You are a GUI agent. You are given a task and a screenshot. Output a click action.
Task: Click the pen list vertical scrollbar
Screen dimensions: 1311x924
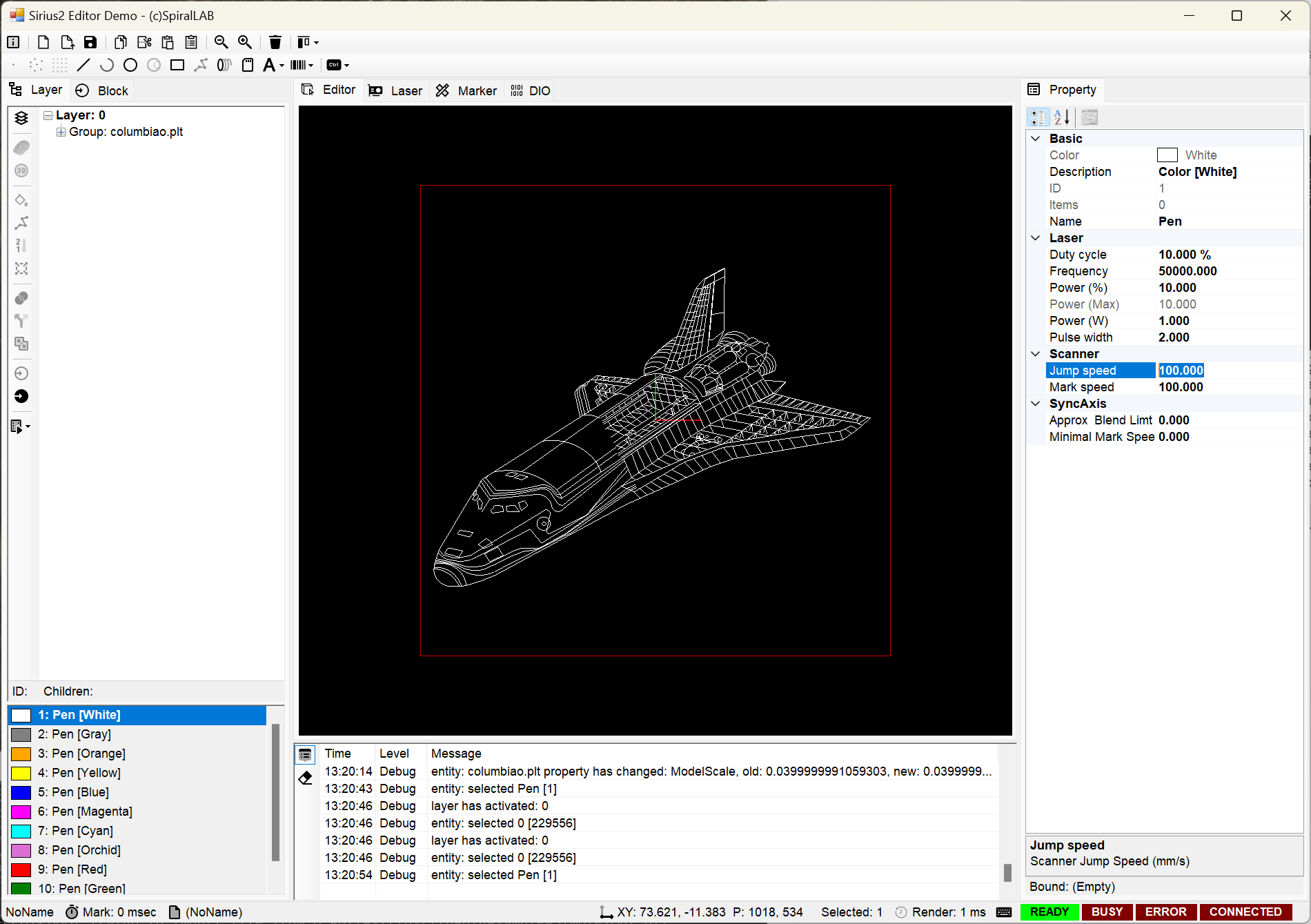coord(275,792)
